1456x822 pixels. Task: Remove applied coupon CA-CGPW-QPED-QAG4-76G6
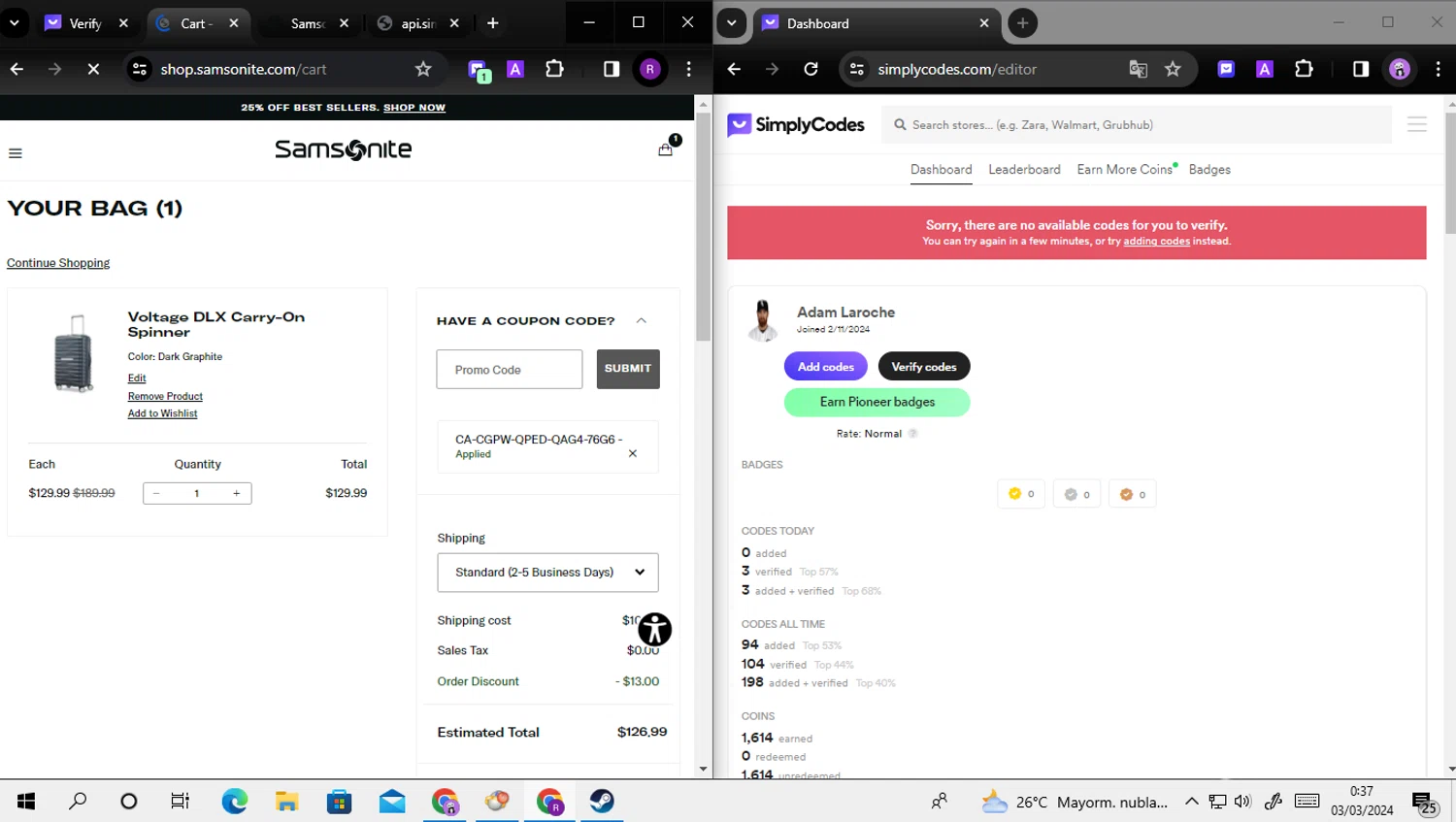click(633, 453)
